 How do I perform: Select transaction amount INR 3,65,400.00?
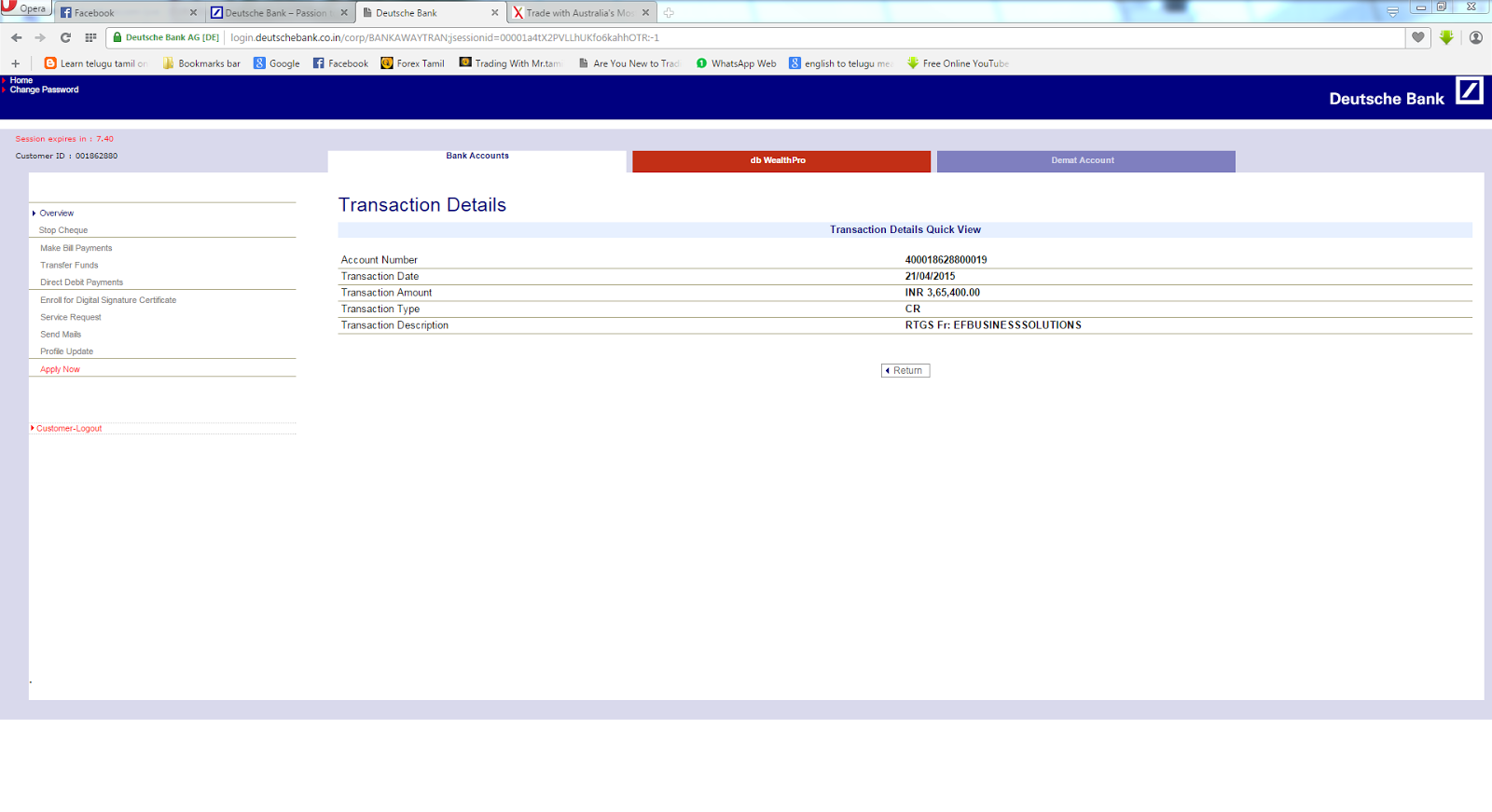click(x=942, y=293)
